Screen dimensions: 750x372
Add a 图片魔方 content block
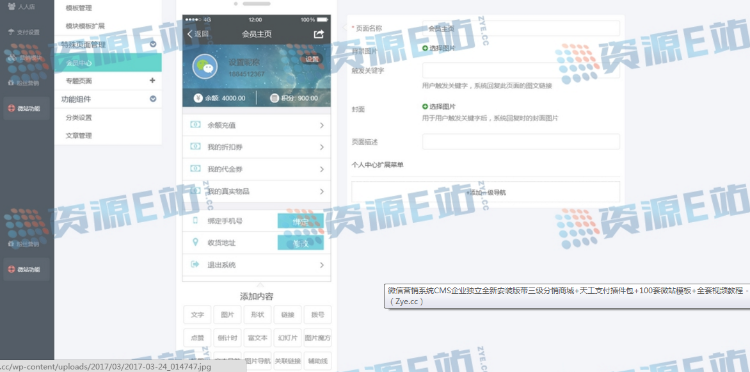pos(318,338)
